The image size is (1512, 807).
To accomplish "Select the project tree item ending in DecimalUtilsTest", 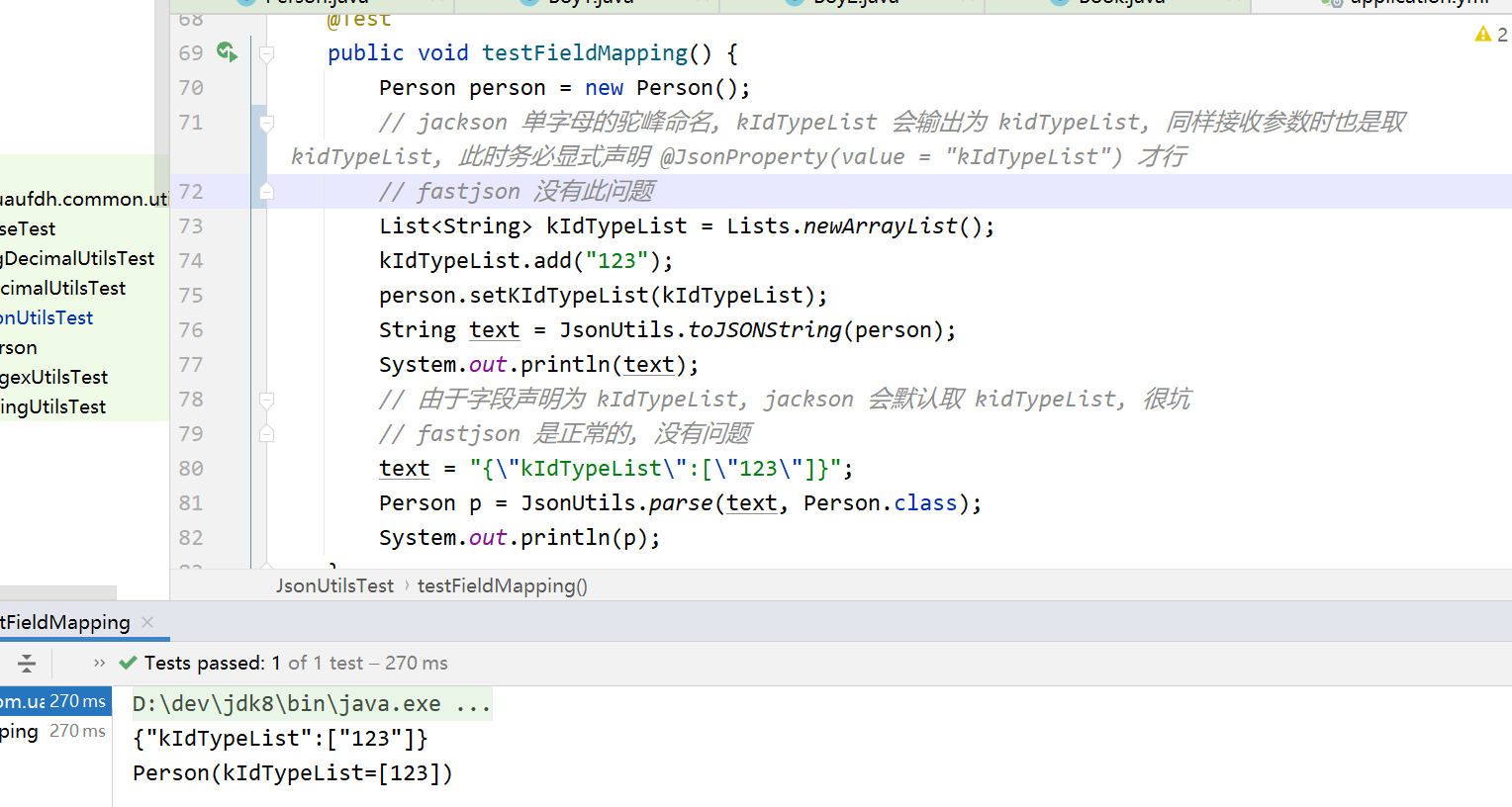I will click(77, 258).
